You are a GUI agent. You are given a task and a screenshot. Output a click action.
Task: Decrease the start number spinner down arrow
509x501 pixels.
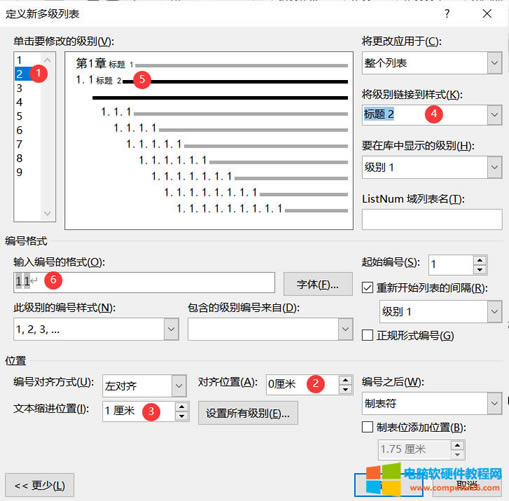coord(480,270)
